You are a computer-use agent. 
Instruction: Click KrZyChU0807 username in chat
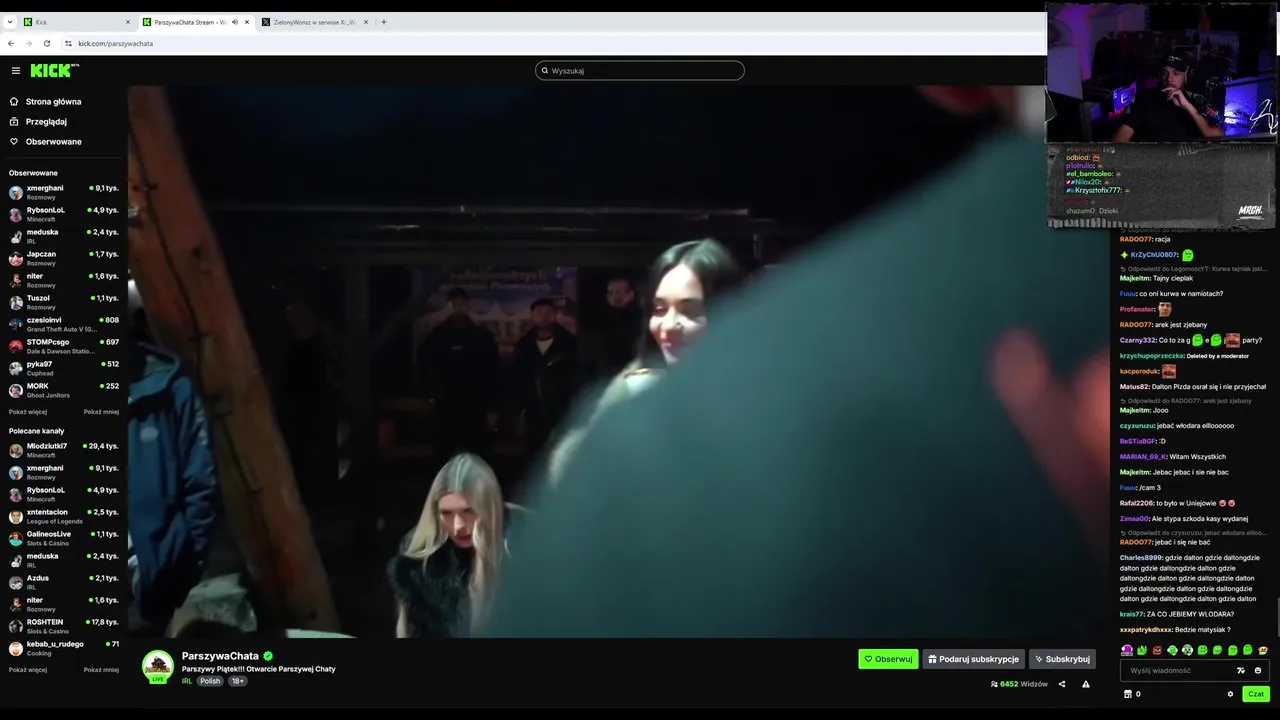pyautogui.click(x=1154, y=255)
